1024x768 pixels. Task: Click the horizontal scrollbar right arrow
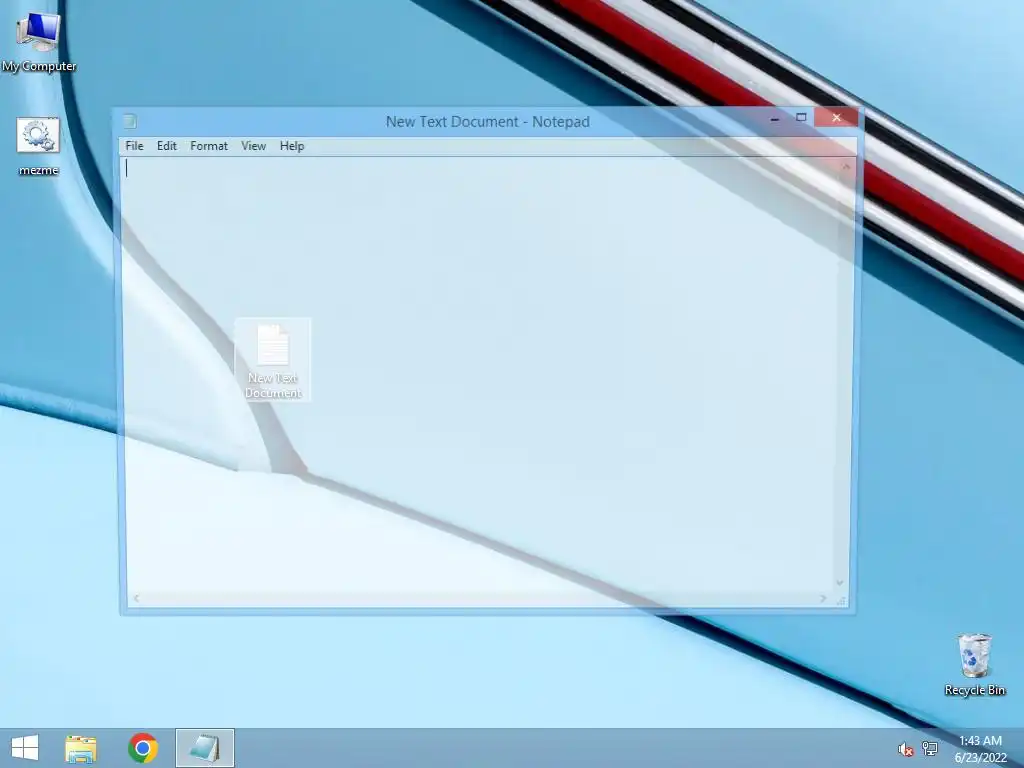[823, 598]
